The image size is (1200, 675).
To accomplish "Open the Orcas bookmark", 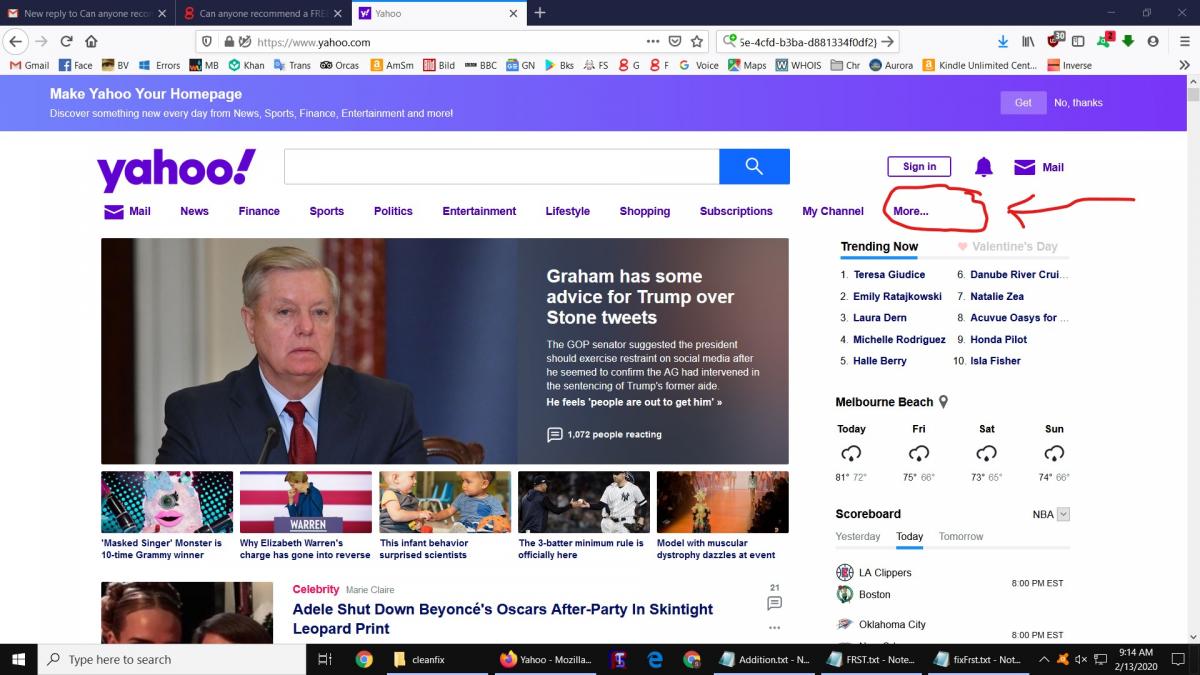I will click(340, 65).
